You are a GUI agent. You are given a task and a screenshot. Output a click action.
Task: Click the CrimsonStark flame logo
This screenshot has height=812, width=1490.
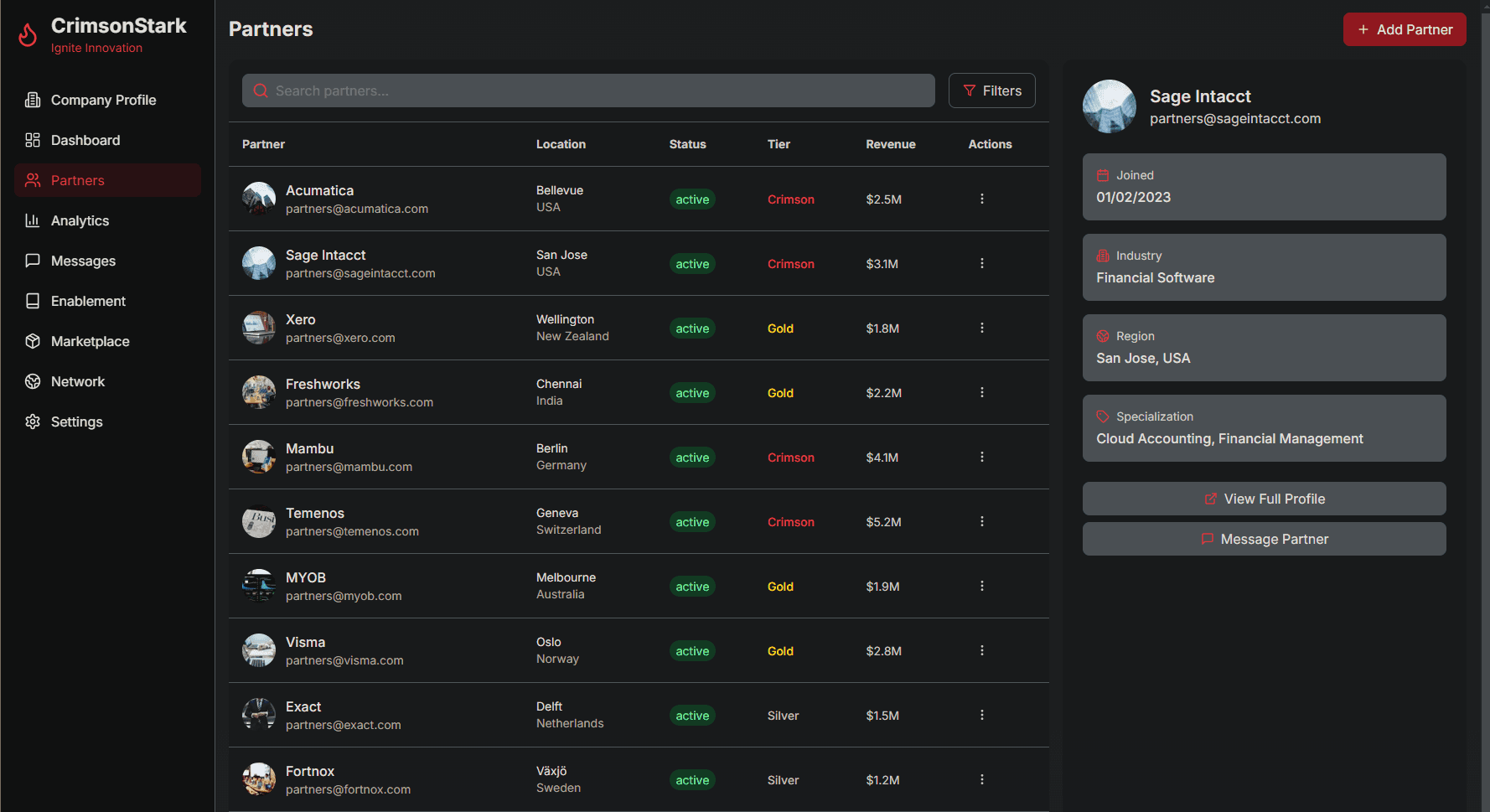tap(28, 35)
